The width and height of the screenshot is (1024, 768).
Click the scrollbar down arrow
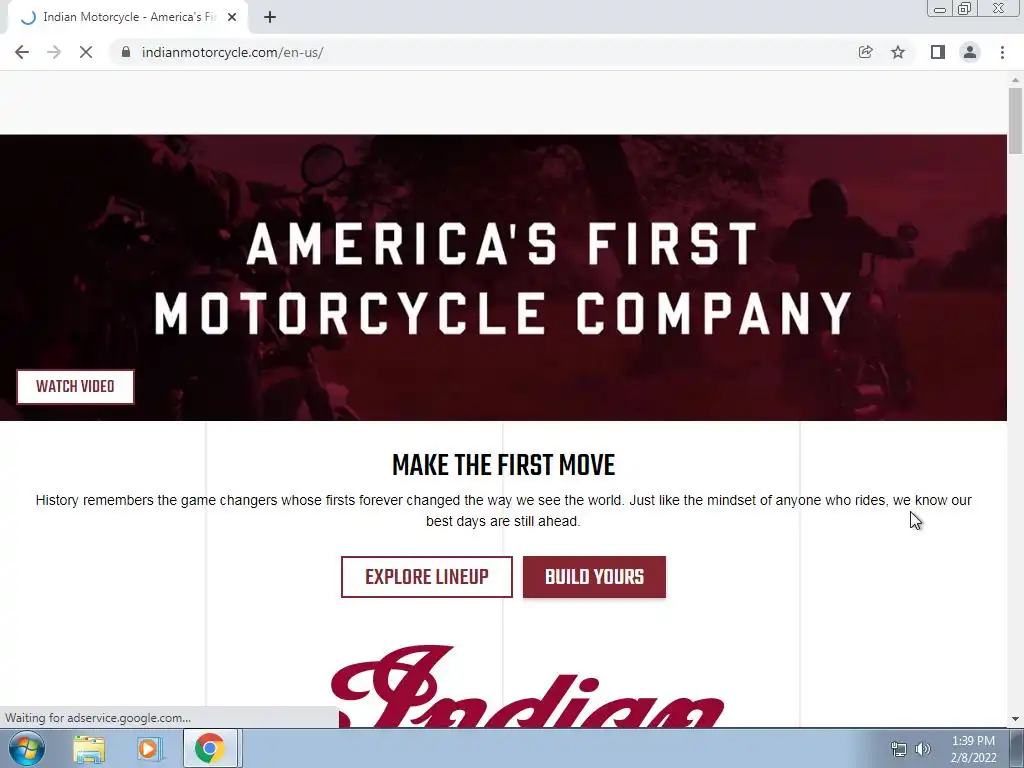coord(1015,719)
